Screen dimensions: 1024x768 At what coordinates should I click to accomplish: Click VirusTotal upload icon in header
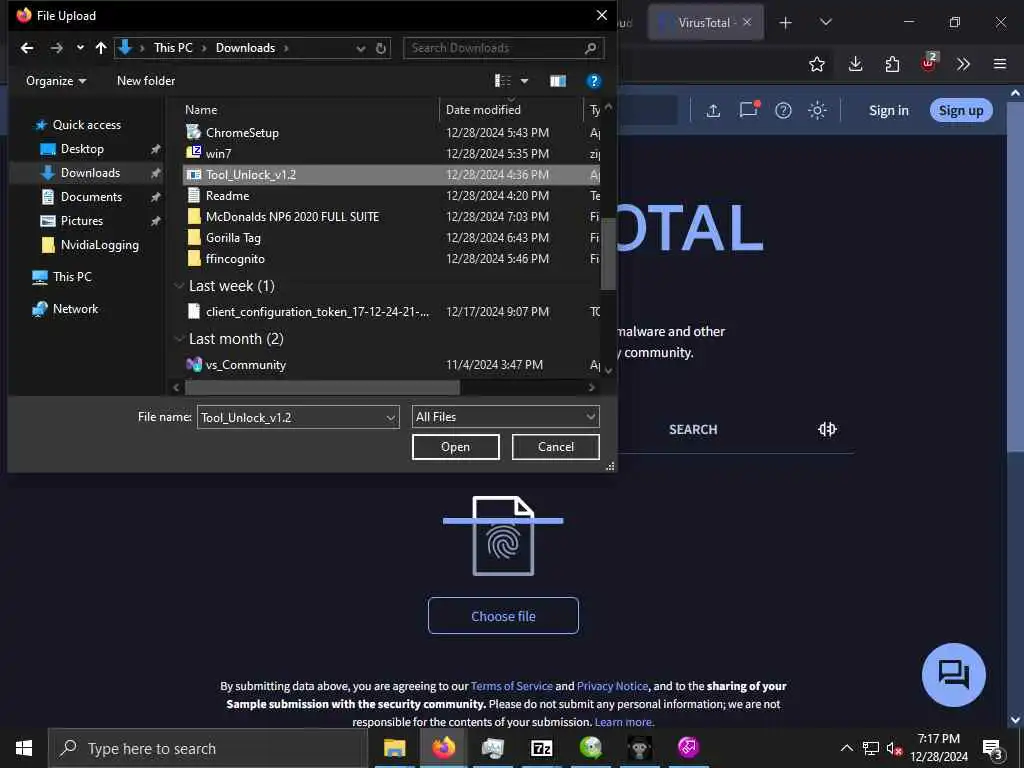(713, 110)
